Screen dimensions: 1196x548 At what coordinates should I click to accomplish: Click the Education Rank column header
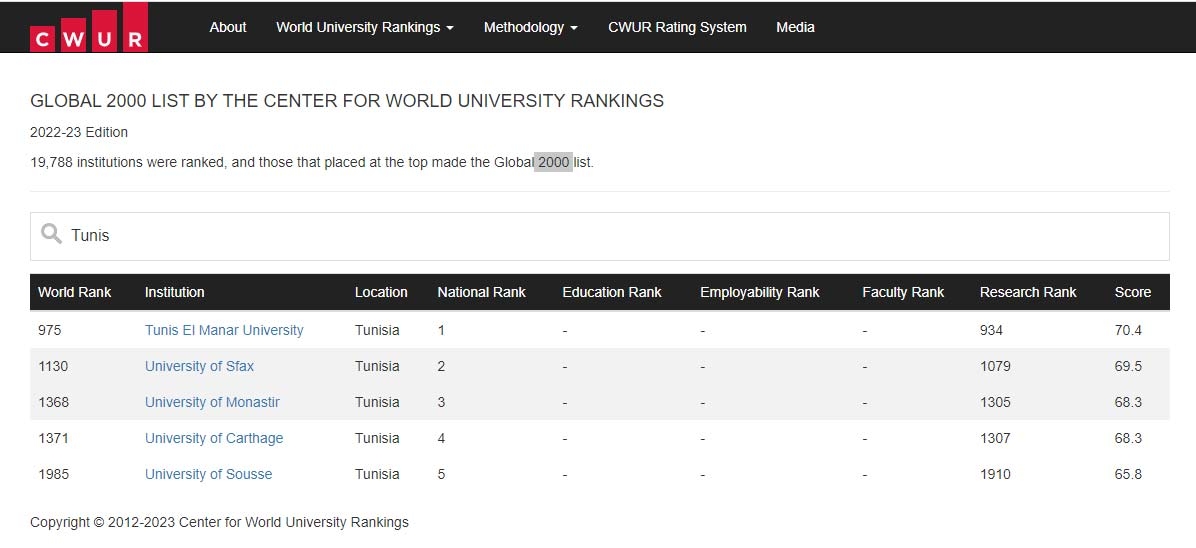pyautogui.click(x=612, y=292)
